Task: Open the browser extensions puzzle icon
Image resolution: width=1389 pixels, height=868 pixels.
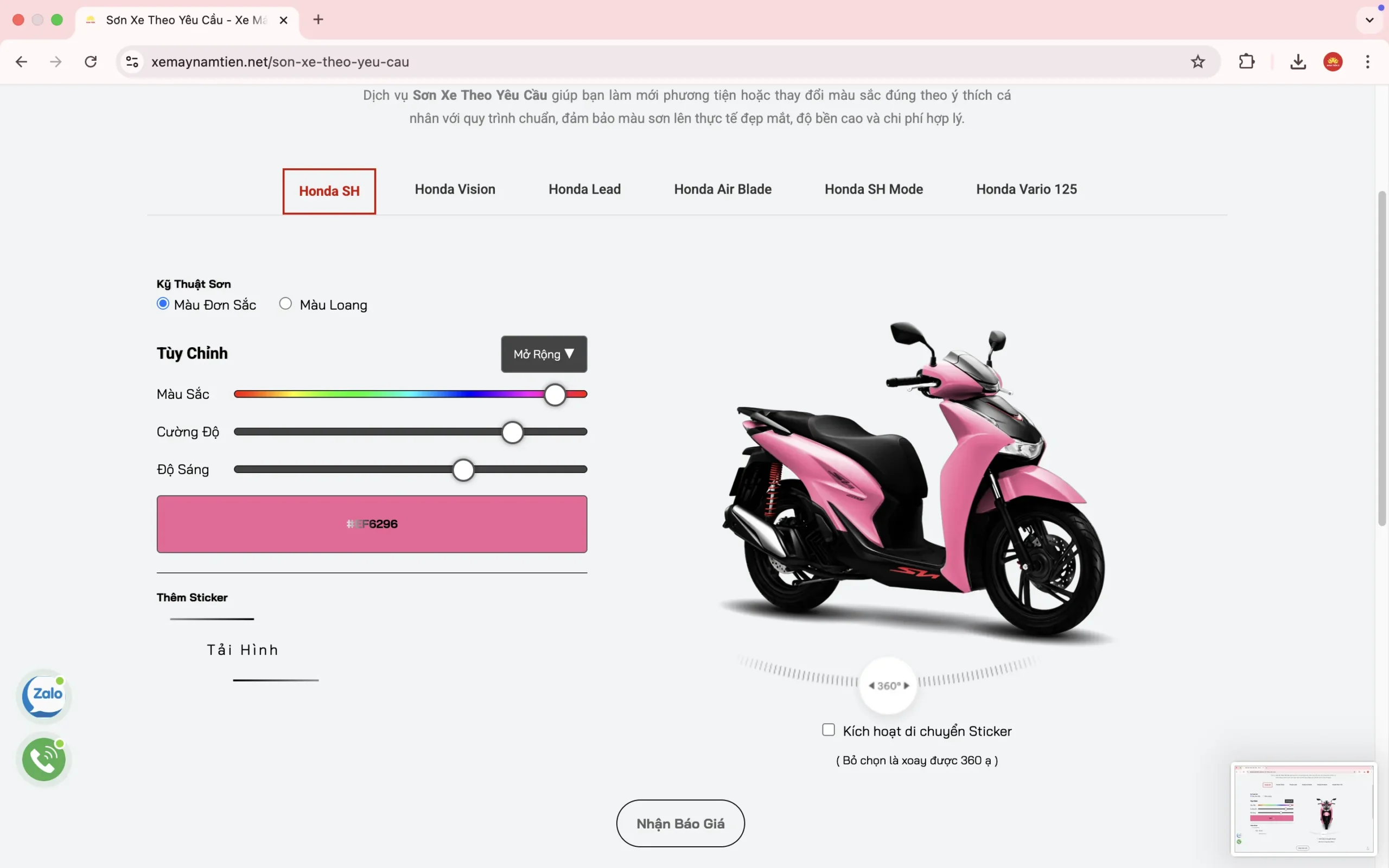Action: pos(1246,61)
